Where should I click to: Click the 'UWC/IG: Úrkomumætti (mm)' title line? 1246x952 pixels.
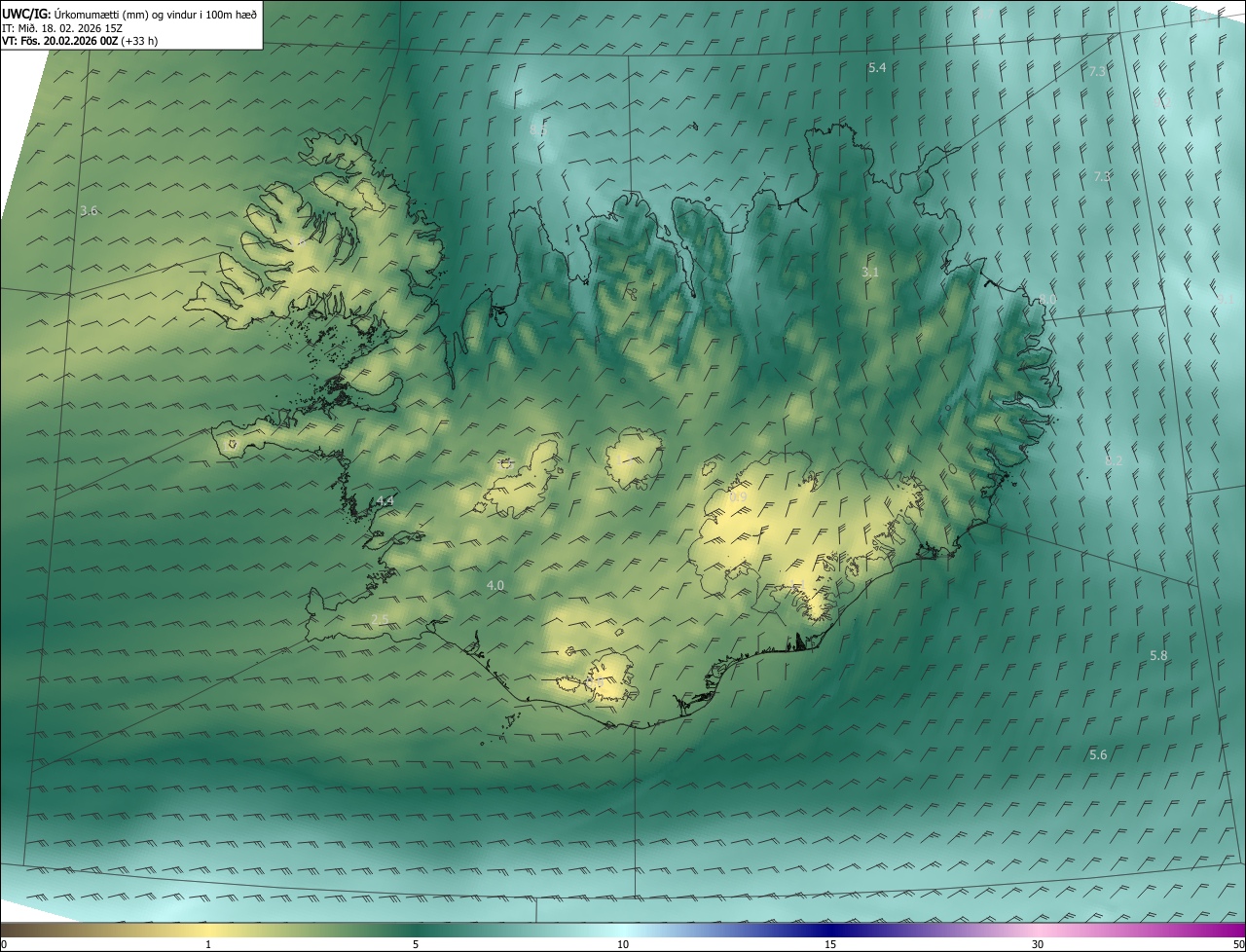(x=130, y=13)
